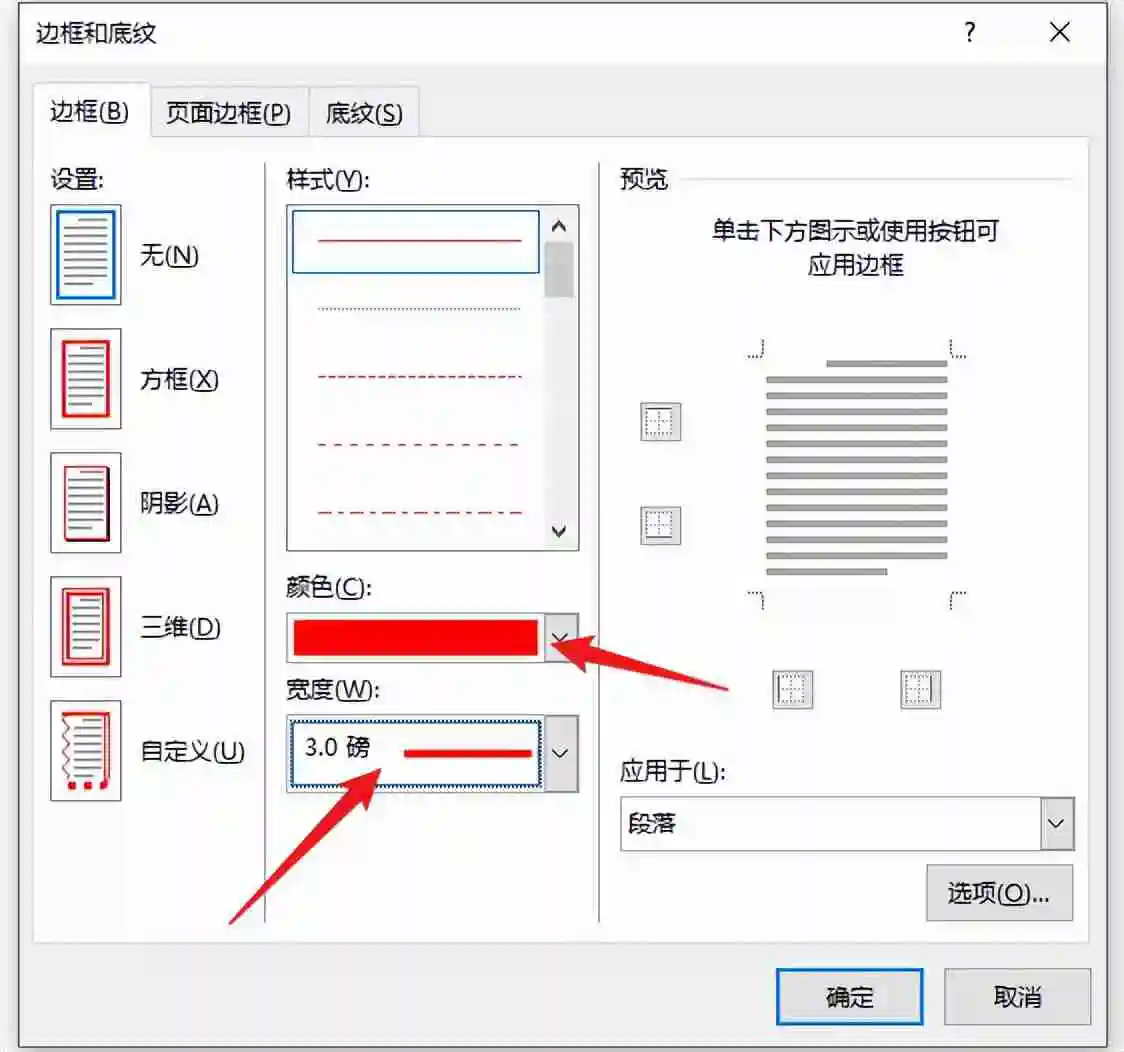Choose the 自定义(U) custom border icon
This screenshot has height=1052, width=1124.
tap(86, 750)
